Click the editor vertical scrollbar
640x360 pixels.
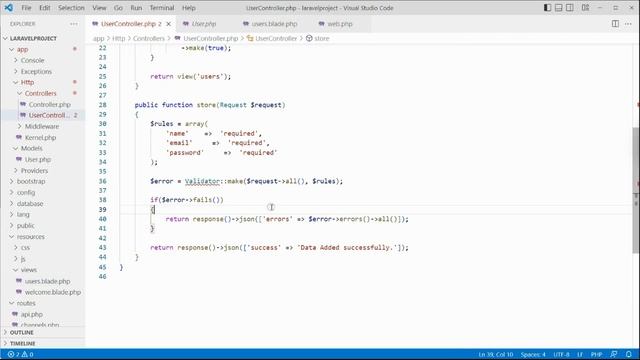636,191
